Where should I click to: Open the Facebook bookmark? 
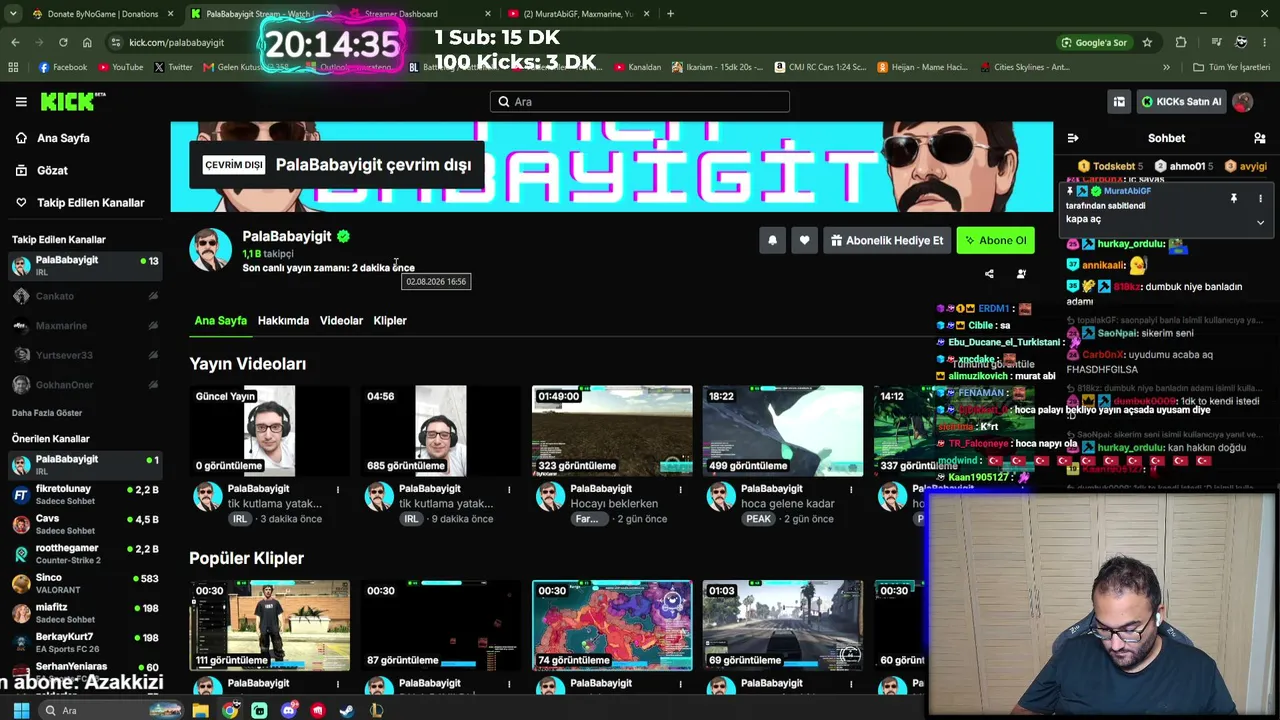pyautogui.click(x=63, y=67)
